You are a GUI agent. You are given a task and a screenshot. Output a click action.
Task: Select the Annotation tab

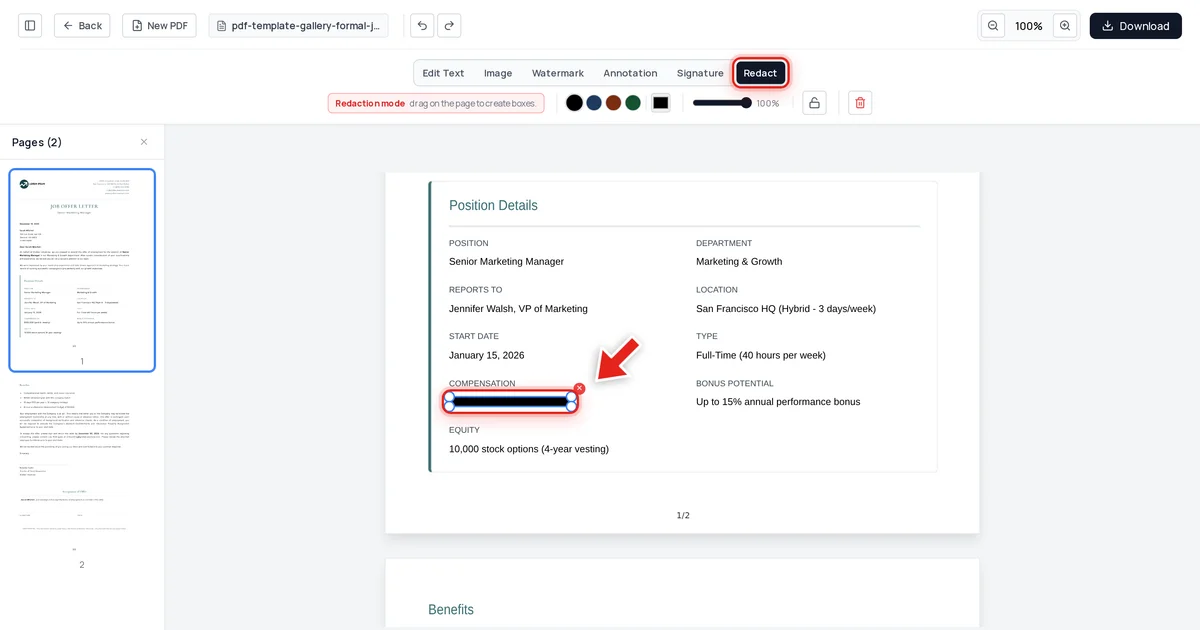(x=630, y=73)
